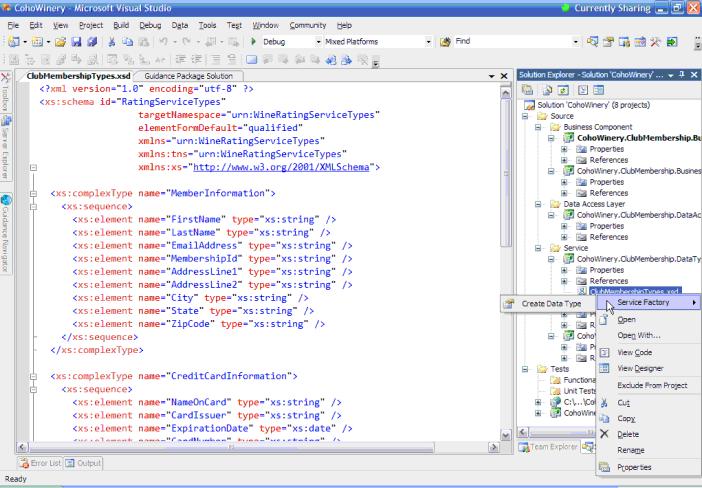Open the Error List tab
The image size is (702, 488).
click(40, 463)
